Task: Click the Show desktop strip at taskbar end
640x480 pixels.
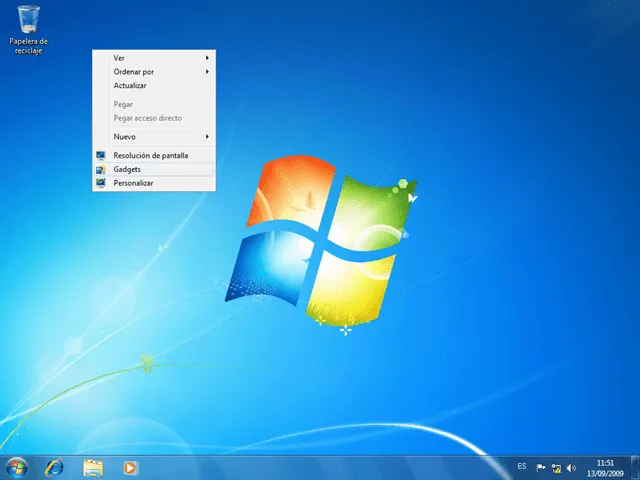Action: pos(636,468)
